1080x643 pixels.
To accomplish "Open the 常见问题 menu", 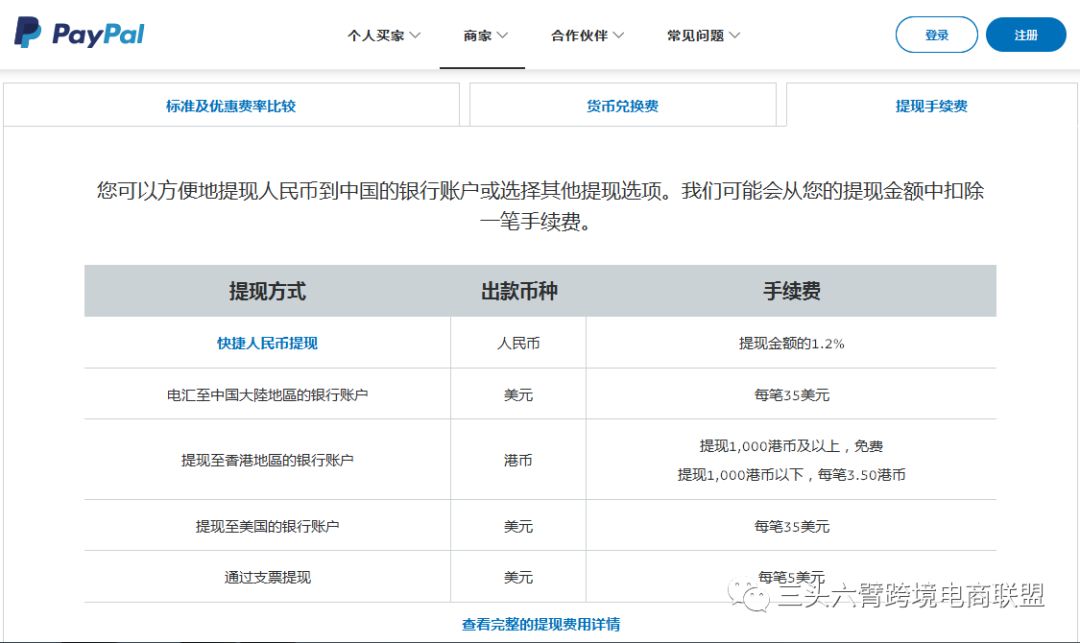I will 703,35.
